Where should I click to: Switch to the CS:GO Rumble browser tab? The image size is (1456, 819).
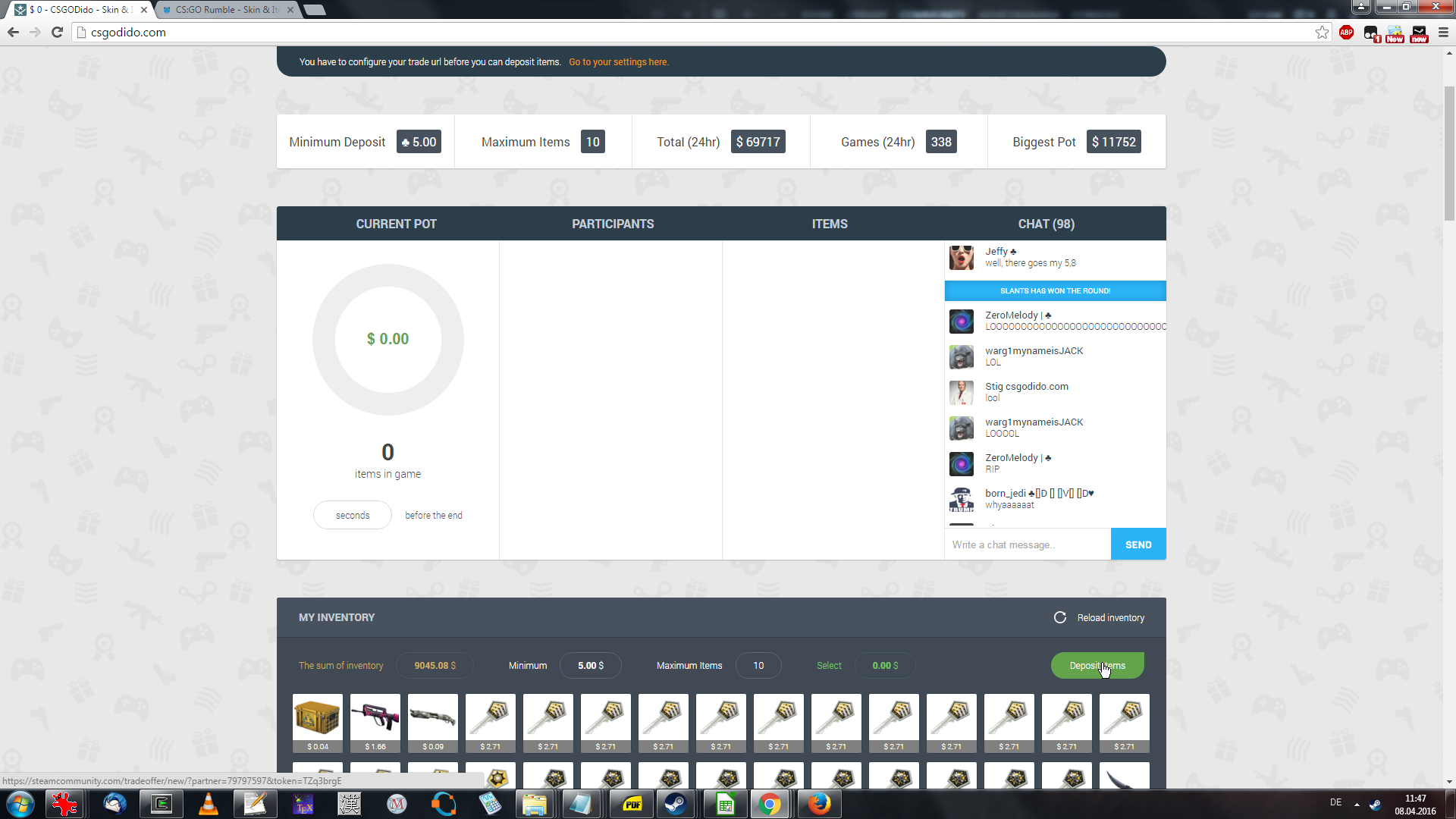(226, 10)
